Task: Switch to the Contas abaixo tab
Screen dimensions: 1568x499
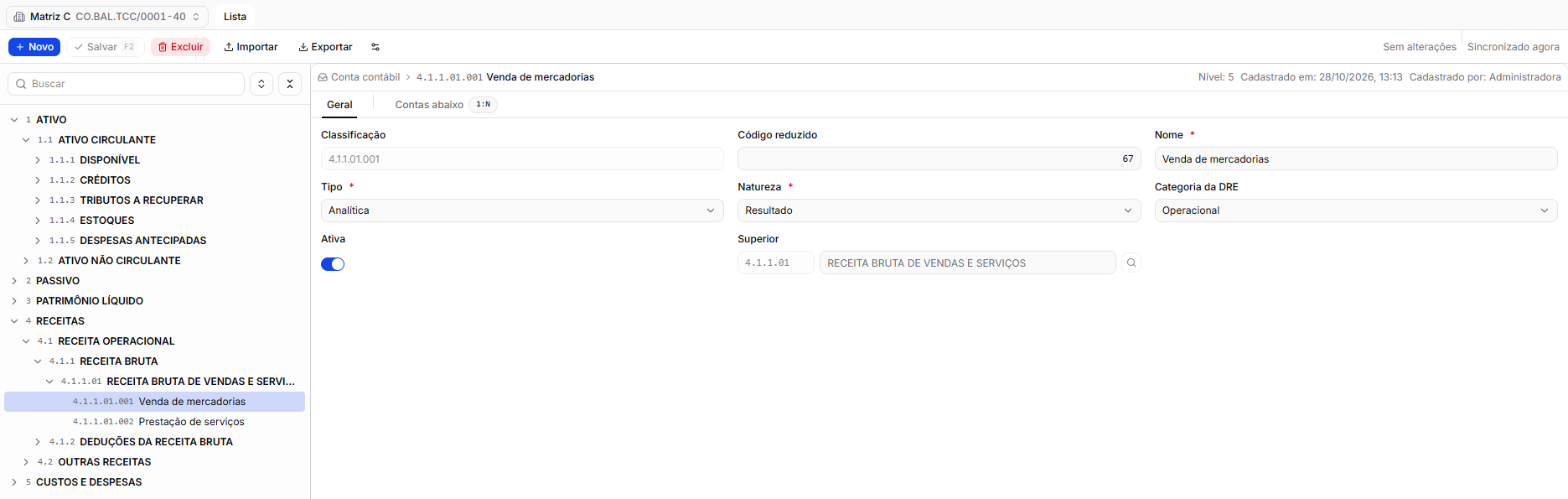Action: [445, 104]
